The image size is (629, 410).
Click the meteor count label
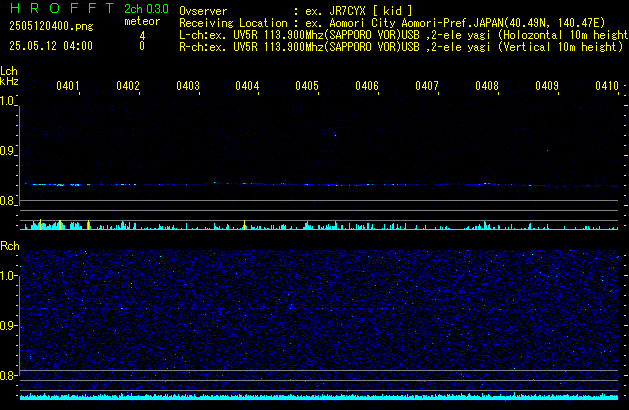pos(142,21)
